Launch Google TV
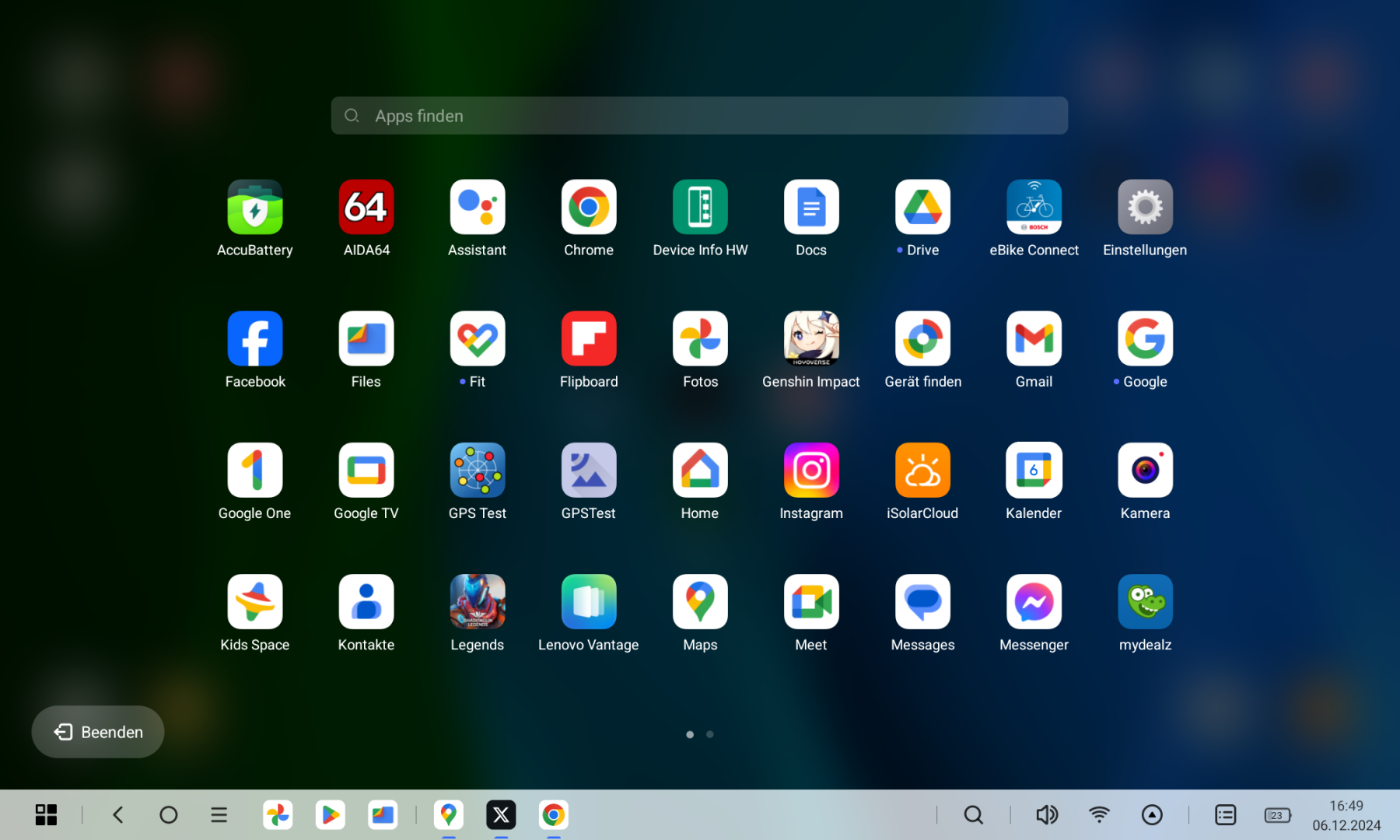Screen dimensions: 1400x840 pyautogui.click(x=366, y=470)
